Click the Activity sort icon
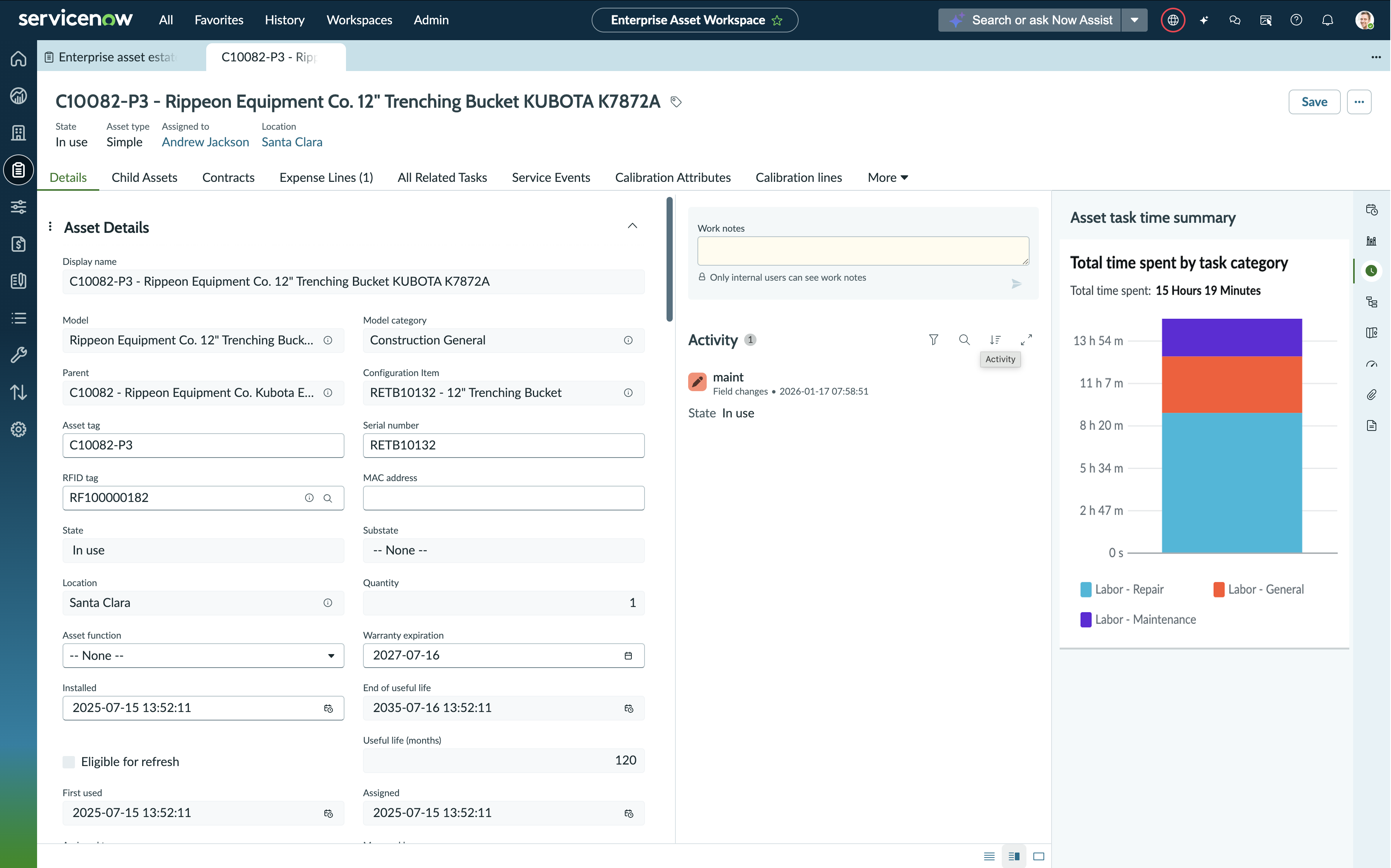This screenshot has width=1391, height=868. (x=996, y=340)
